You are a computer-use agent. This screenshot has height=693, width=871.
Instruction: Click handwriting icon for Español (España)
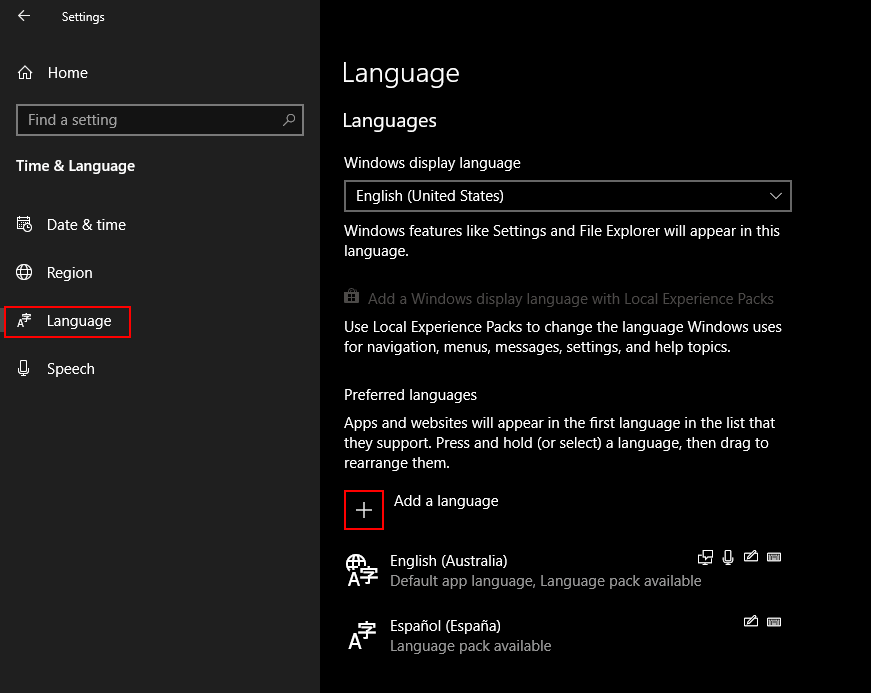click(751, 621)
